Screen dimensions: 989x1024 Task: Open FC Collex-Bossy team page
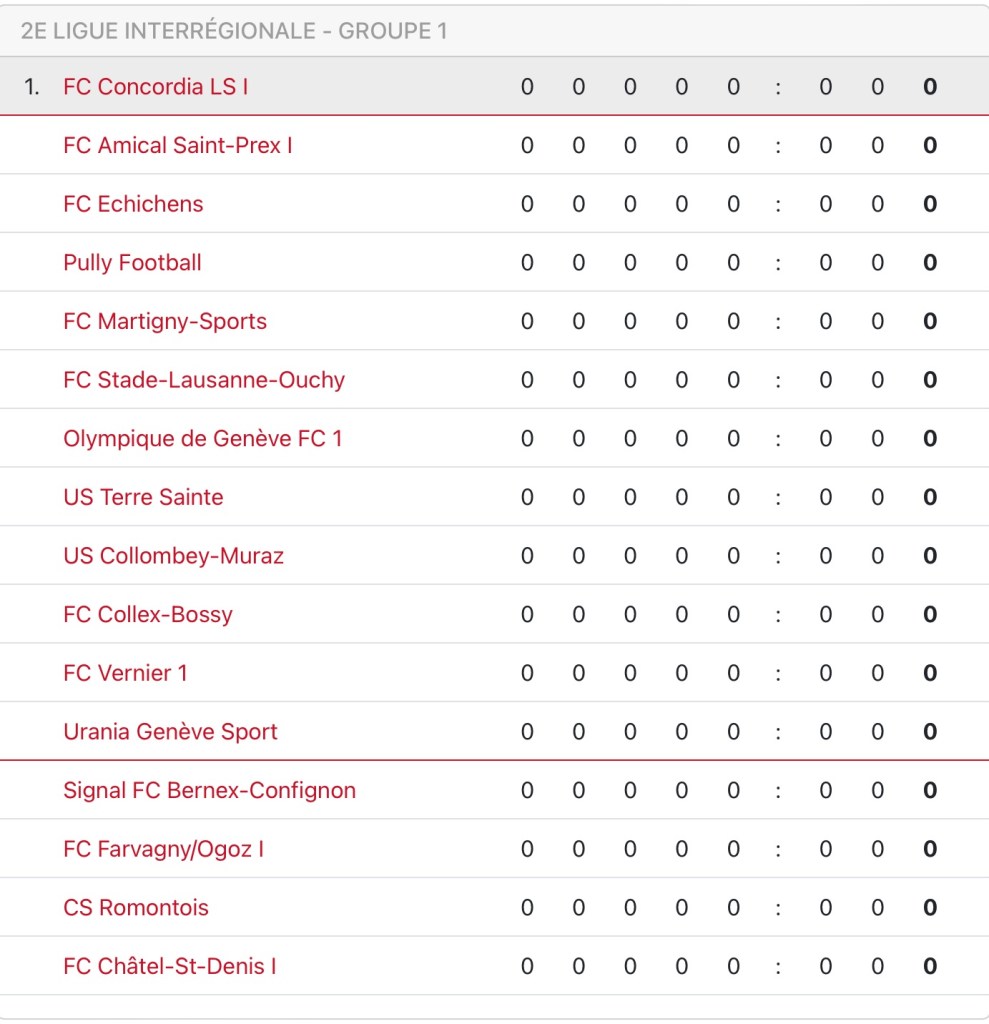tap(147, 615)
